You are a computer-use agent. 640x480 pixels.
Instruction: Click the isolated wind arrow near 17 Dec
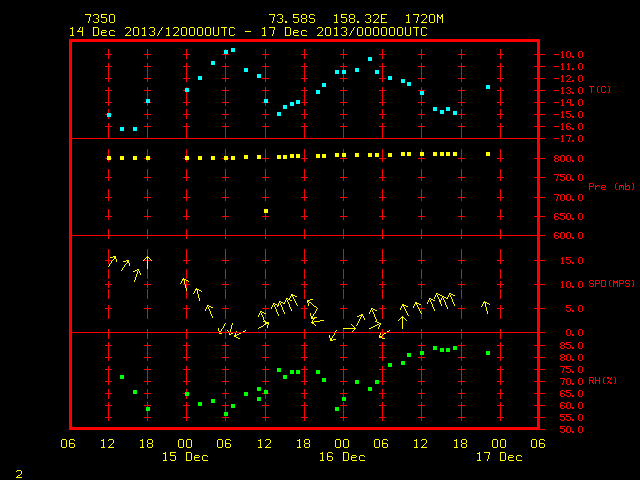click(x=485, y=307)
